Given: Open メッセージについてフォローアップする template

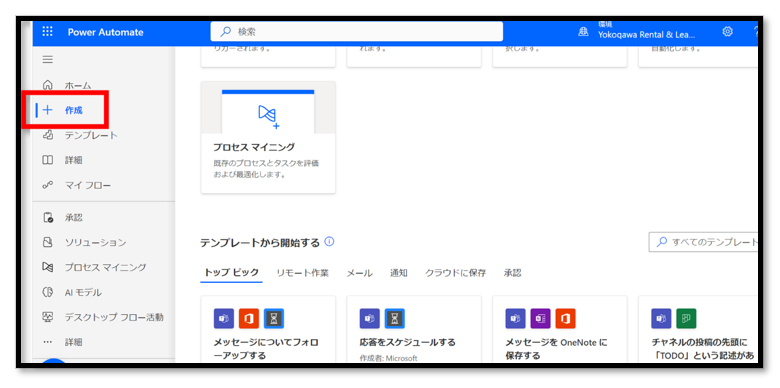Looking at the screenshot, I should 268,329.
